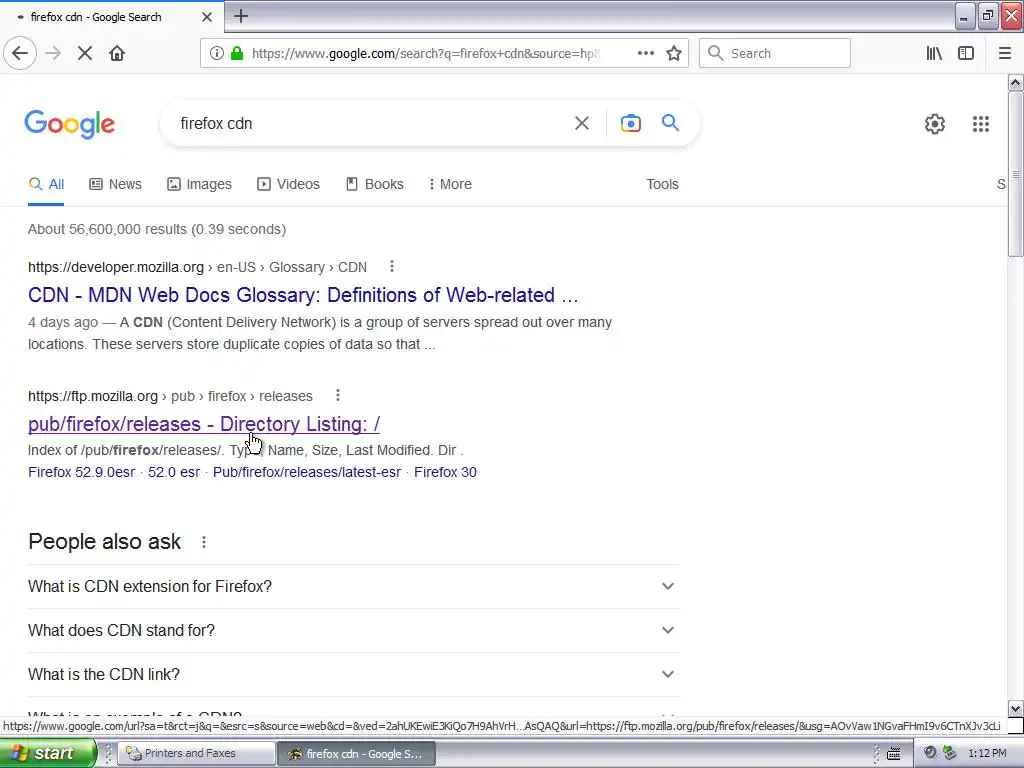Open Google settings gear icon
The height and width of the screenshot is (768, 1024).
point(935,123)
